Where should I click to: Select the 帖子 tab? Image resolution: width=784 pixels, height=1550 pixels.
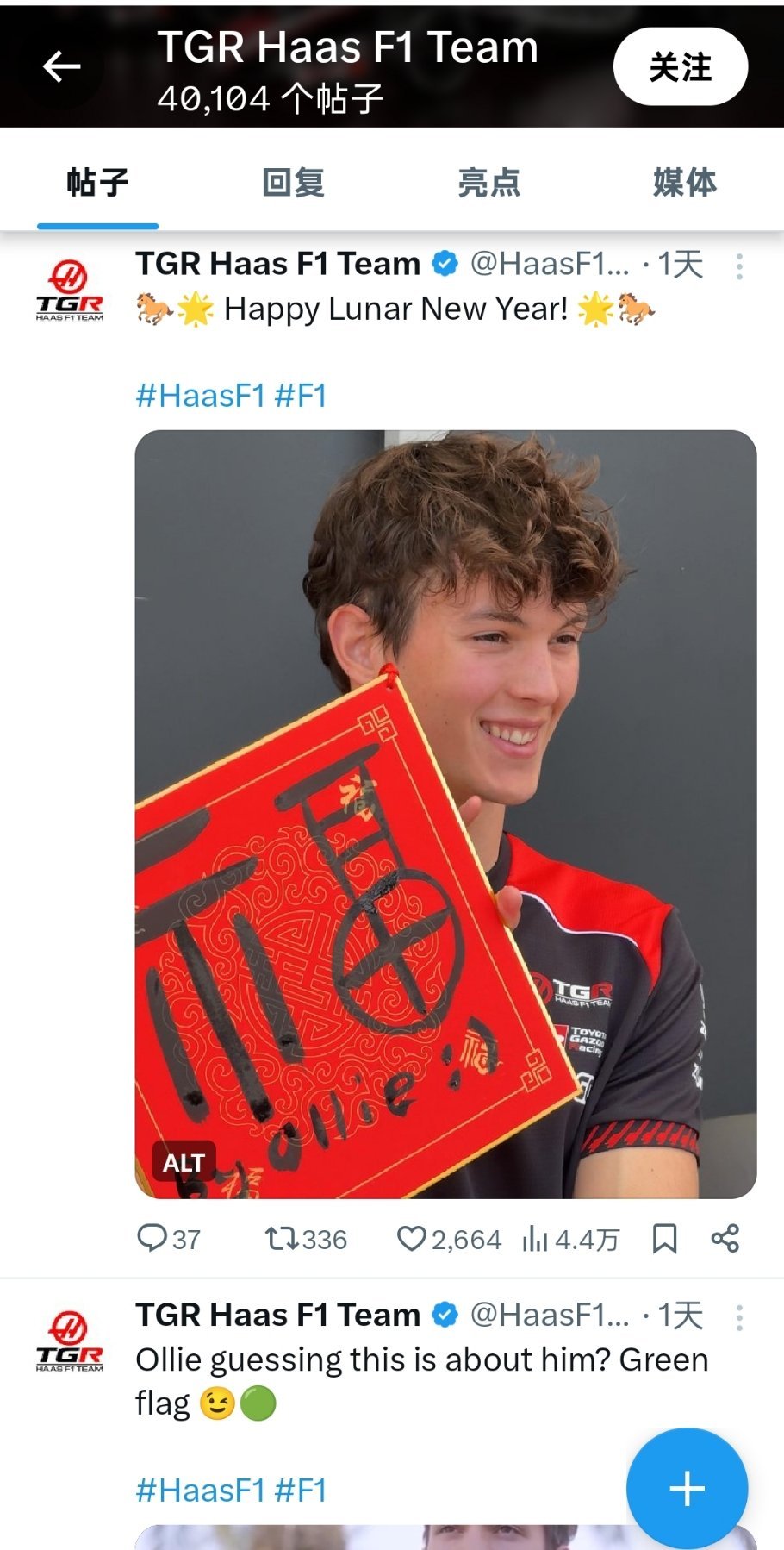coord(97,183)
